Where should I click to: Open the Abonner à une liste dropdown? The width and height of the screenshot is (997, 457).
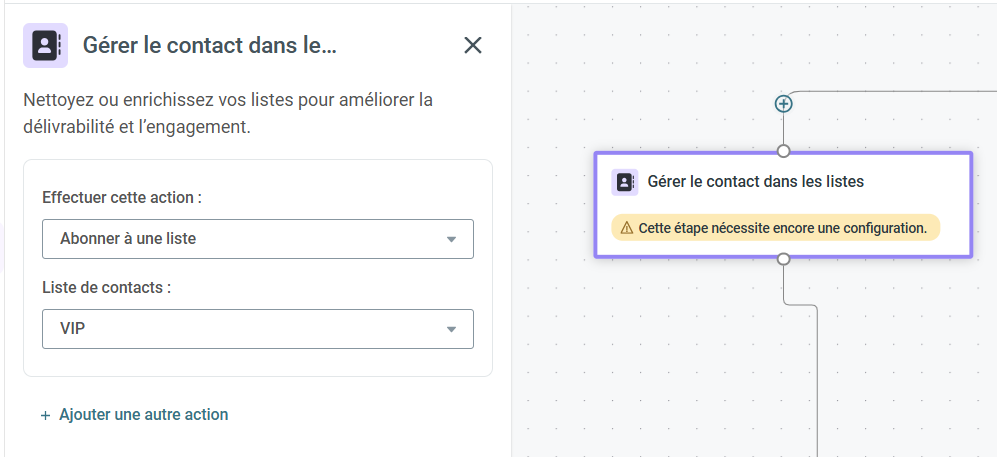tap(258, 239)
